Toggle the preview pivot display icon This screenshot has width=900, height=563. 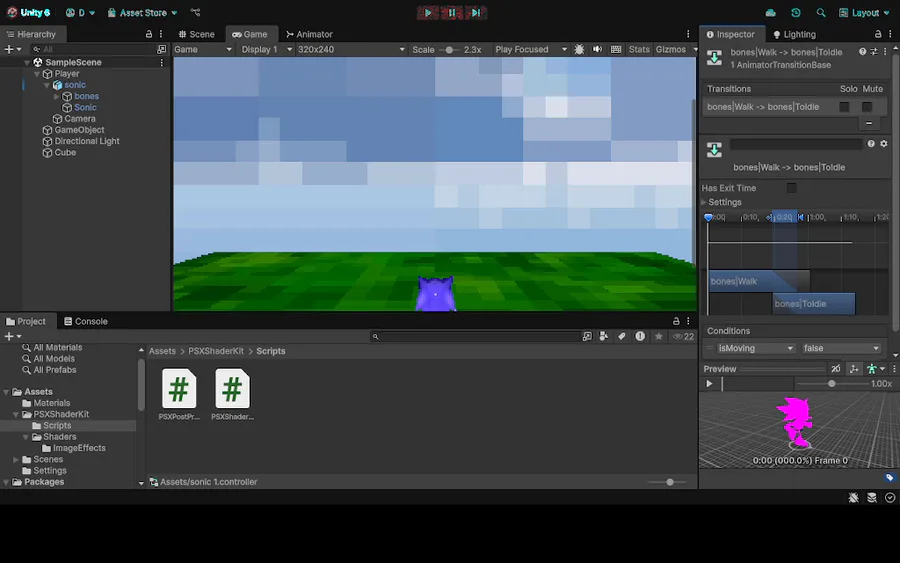854,369
